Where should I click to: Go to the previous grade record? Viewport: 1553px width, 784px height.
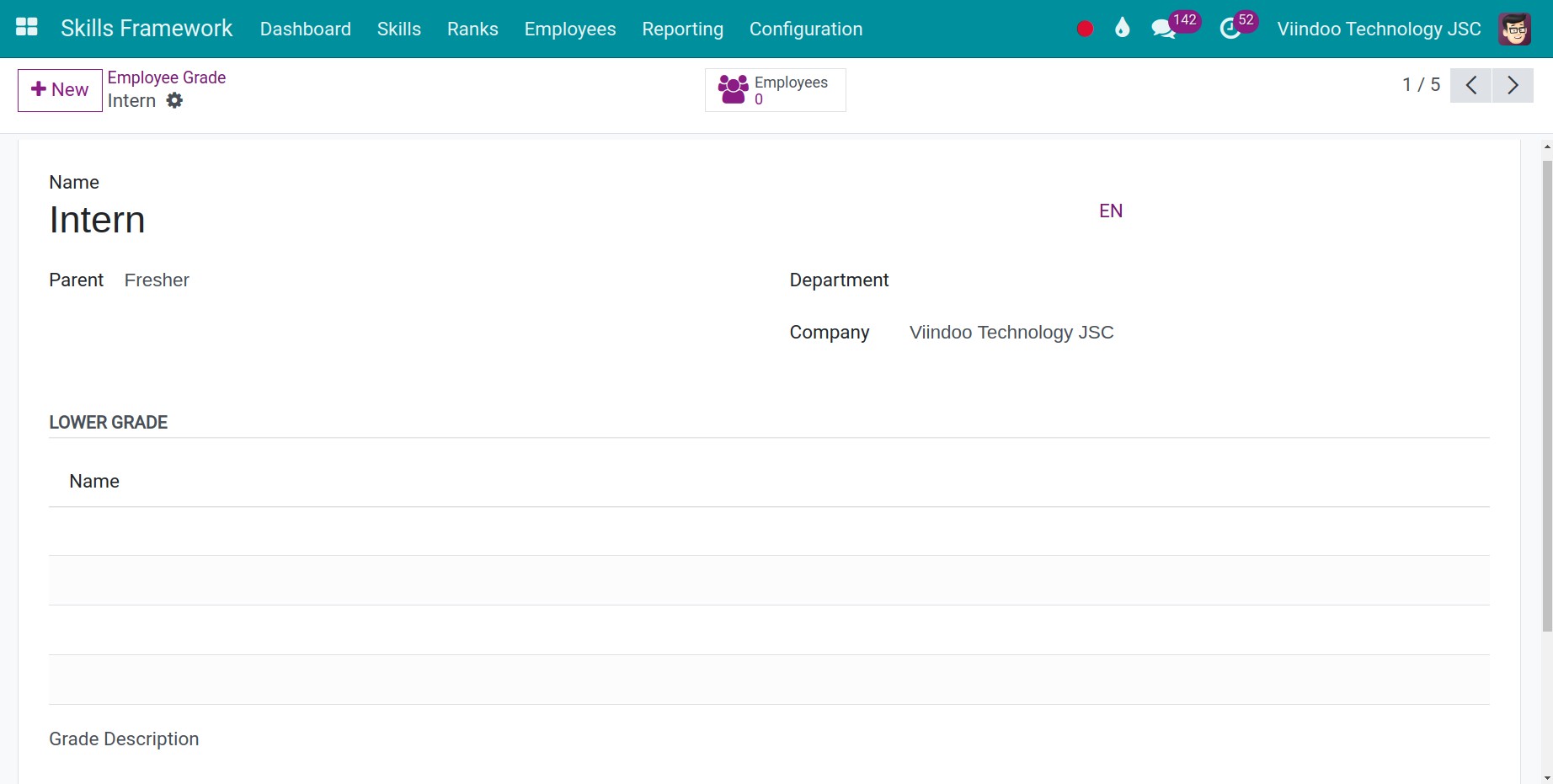point(1471,85)
